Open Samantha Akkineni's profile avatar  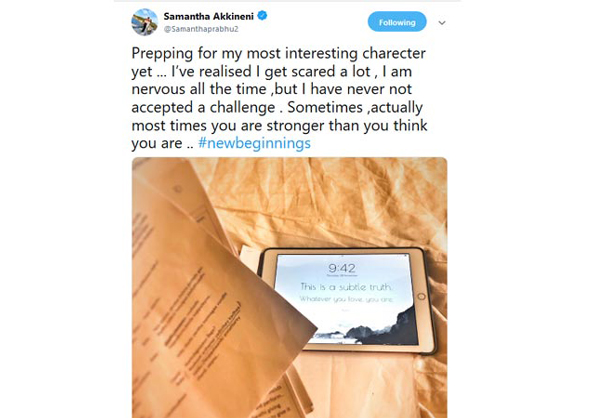click(144, 22)
